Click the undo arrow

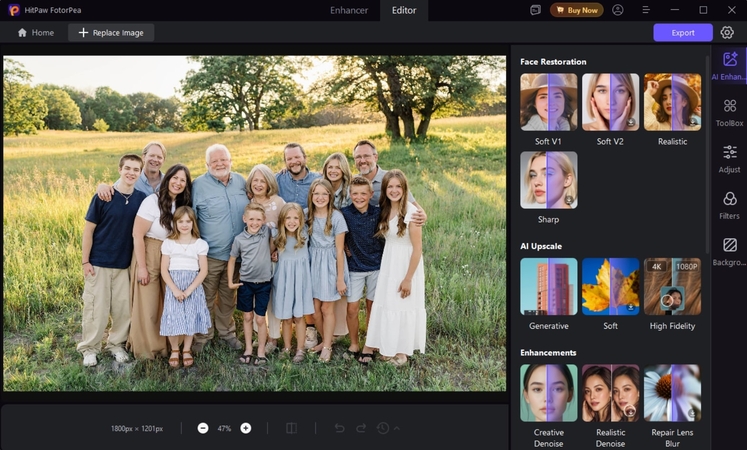coord(339,428)
